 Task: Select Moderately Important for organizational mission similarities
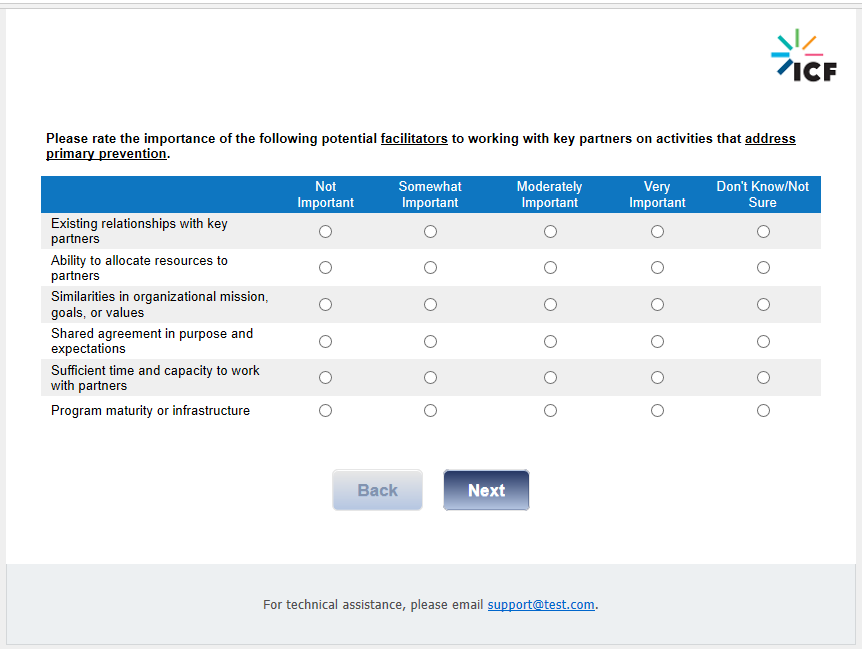550,304
